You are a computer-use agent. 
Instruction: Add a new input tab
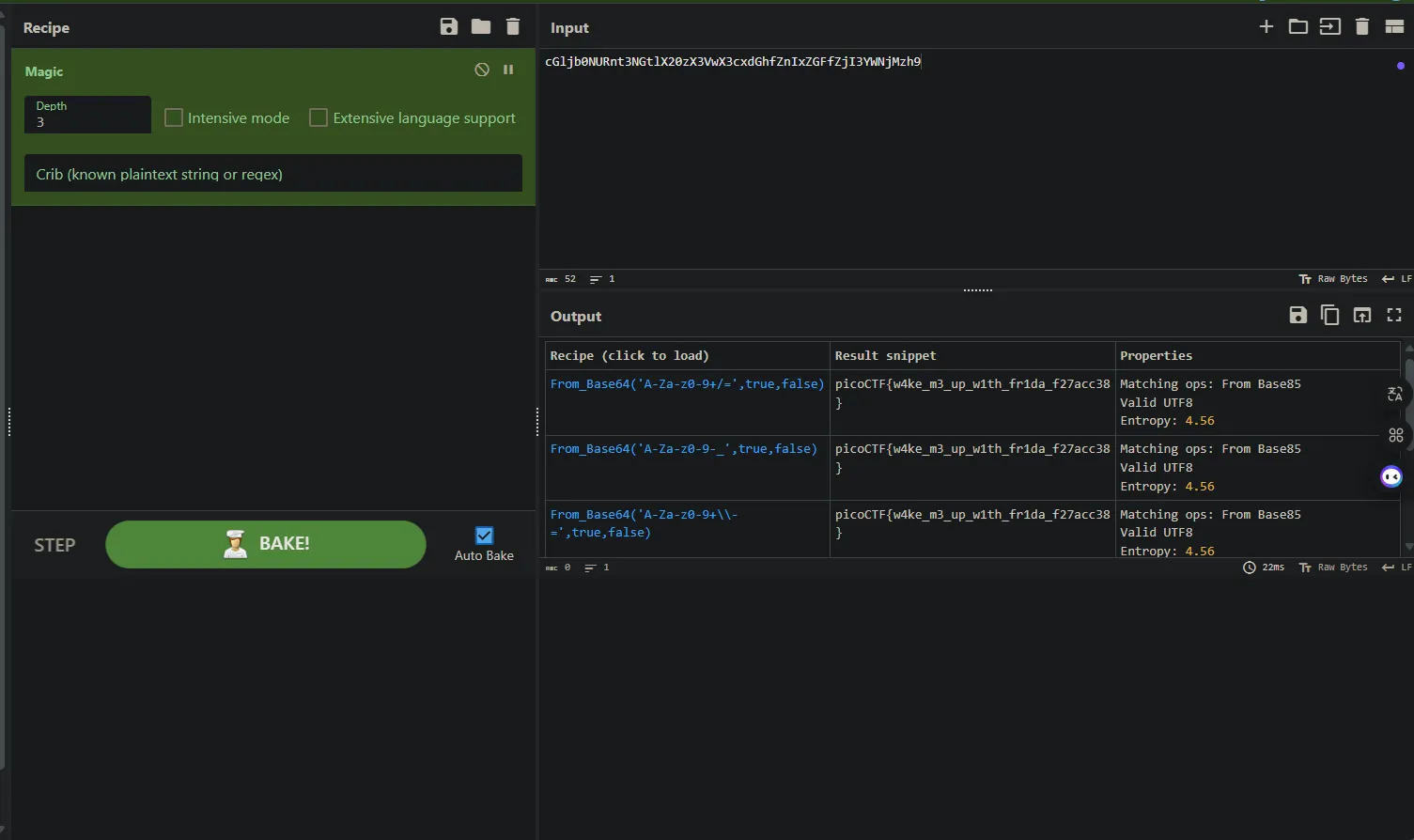tap(1266, 27)
